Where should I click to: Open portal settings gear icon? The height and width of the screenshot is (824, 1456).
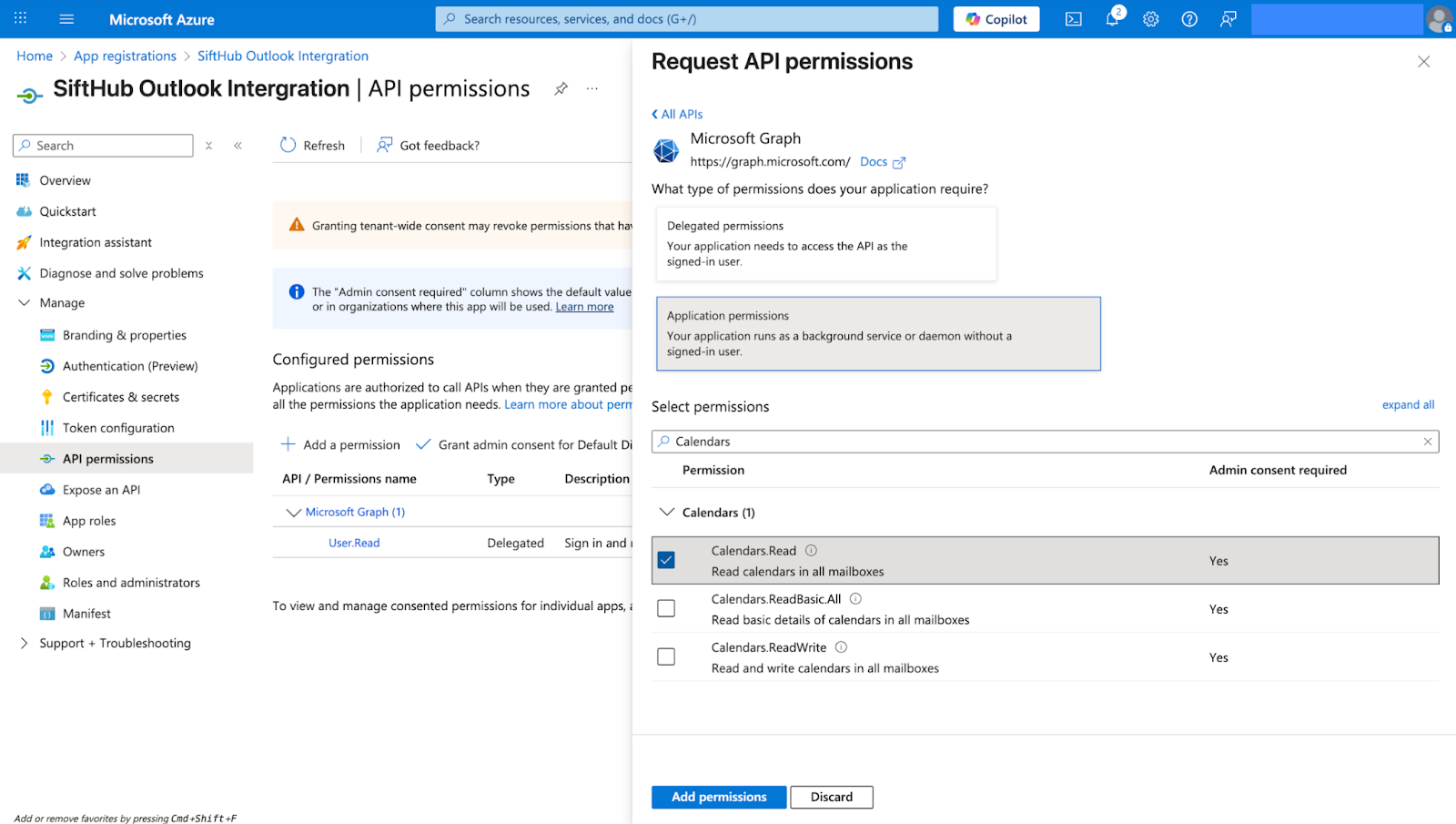click(x=1151, y=19)
